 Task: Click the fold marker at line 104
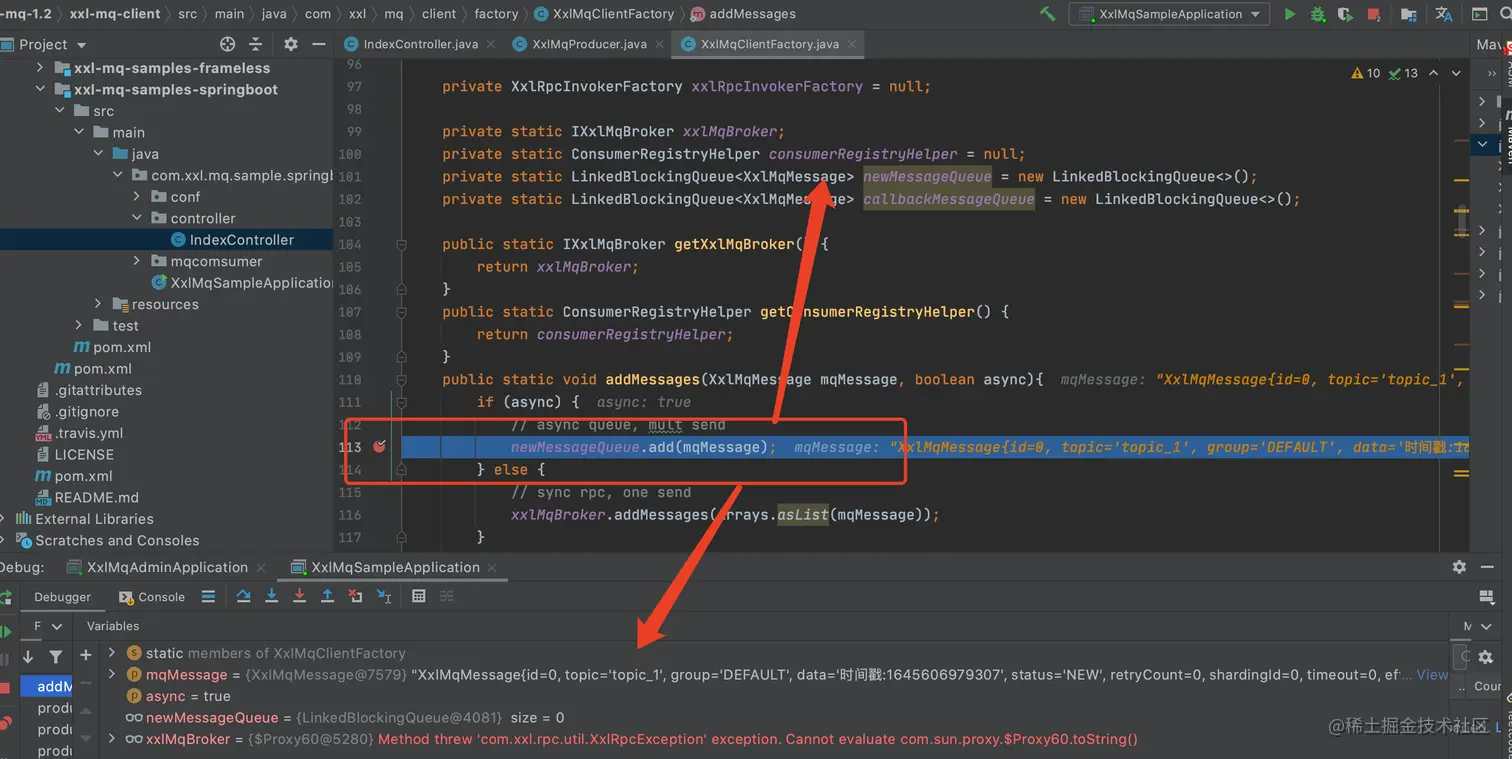click(x=401, y=244)
